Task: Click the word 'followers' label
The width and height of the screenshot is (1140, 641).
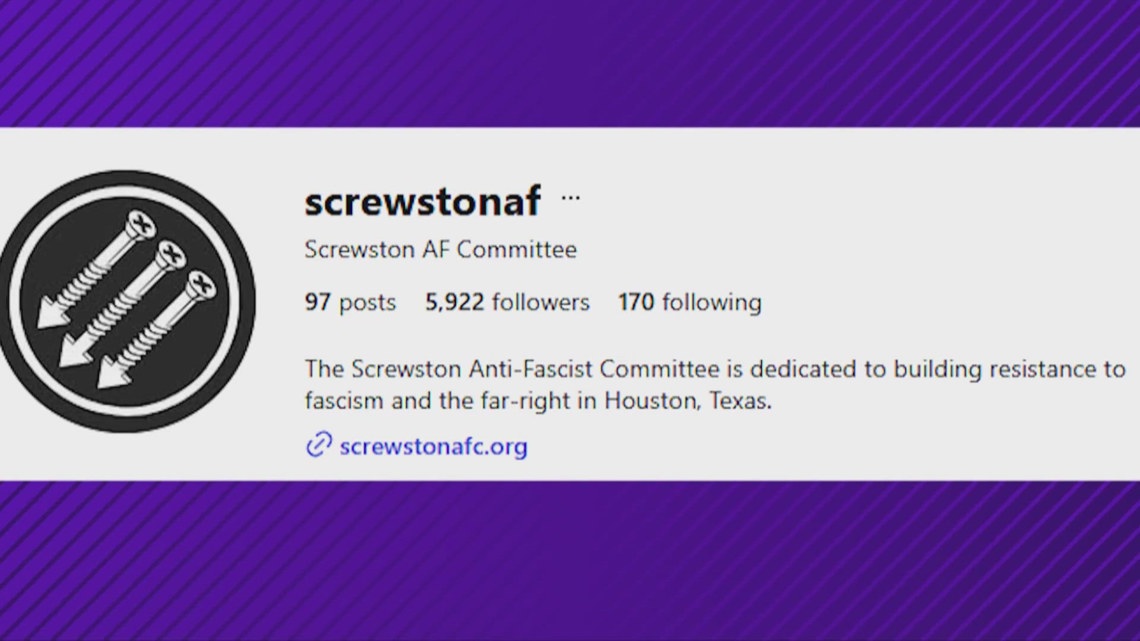Action: click(540, 302)
